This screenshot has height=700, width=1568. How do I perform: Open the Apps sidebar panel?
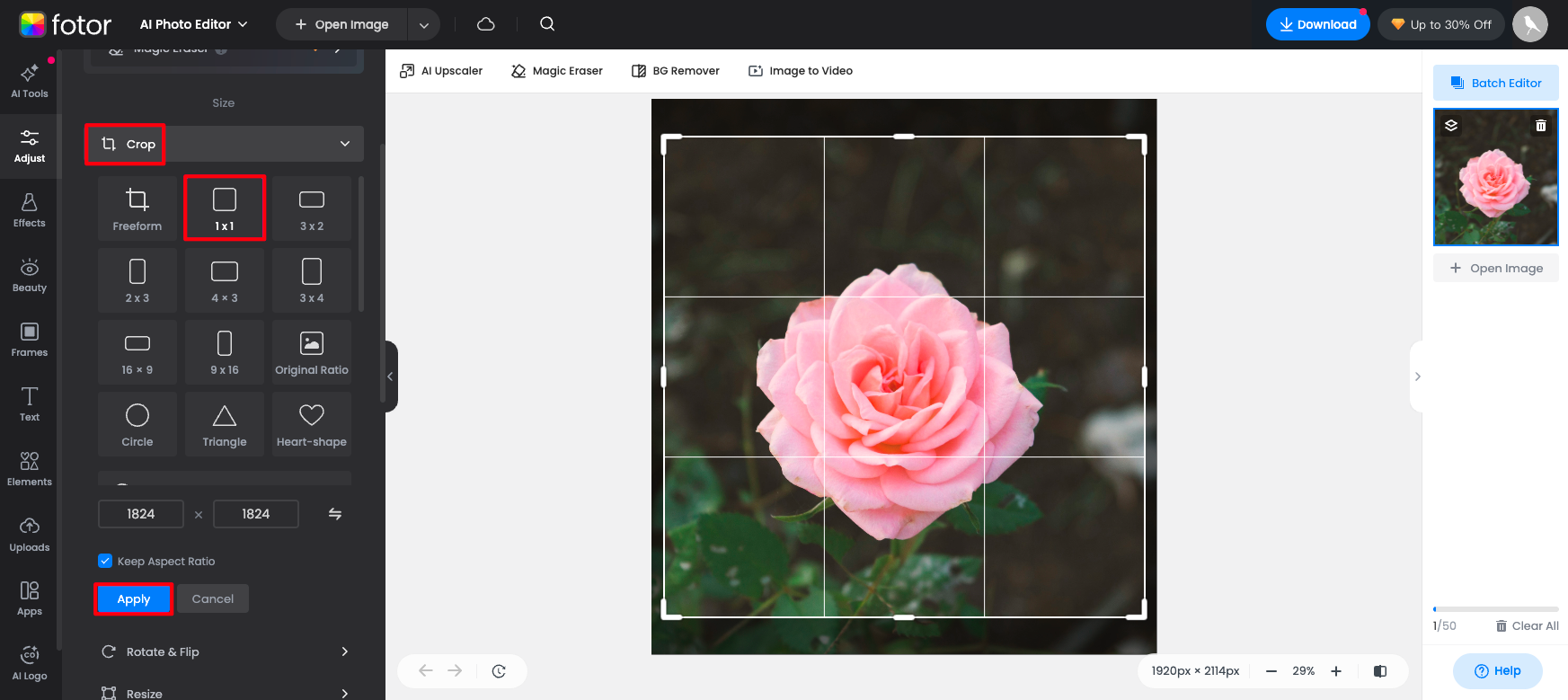tap(30, 598)
